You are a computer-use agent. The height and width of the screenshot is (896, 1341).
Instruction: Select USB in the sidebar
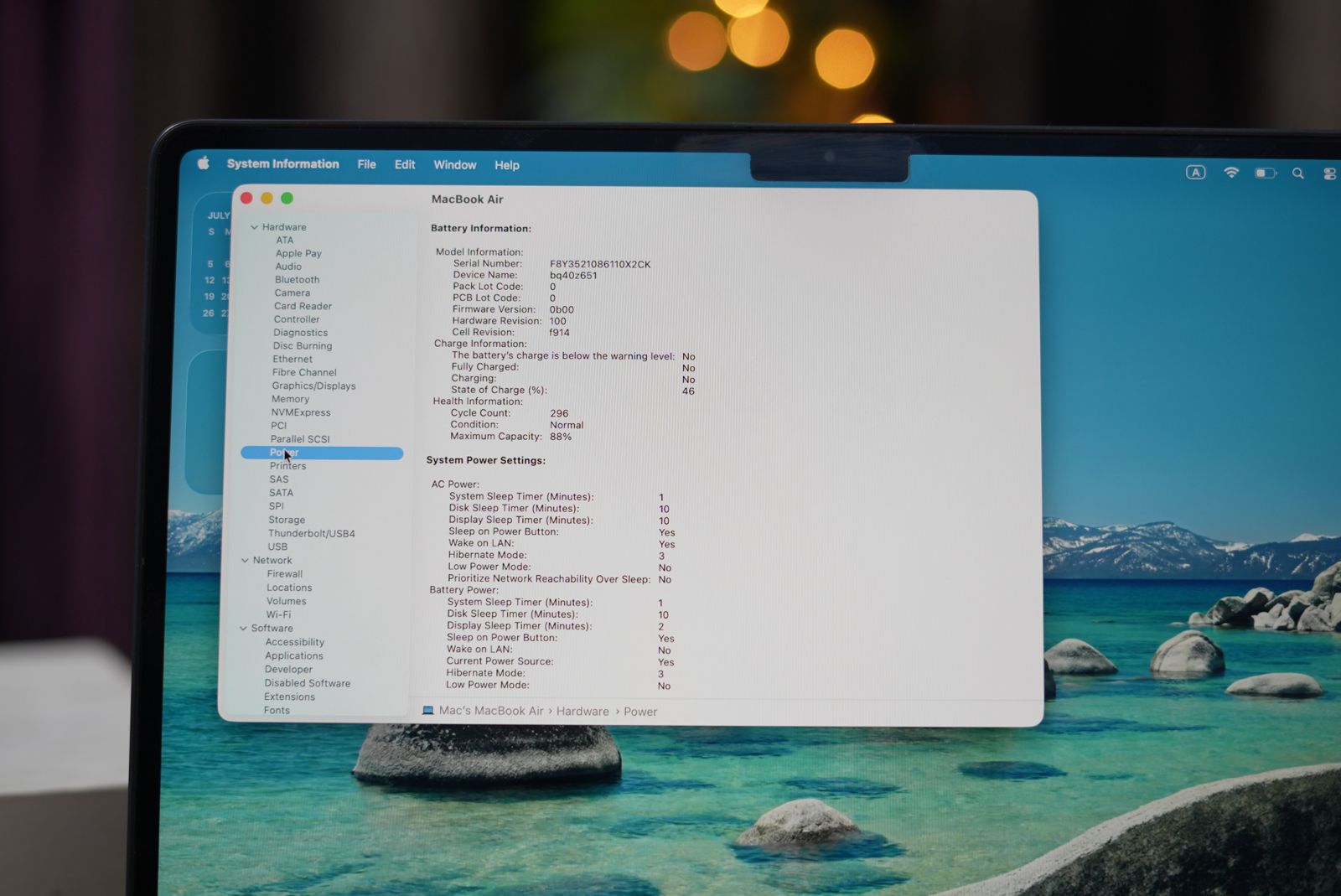277,546
